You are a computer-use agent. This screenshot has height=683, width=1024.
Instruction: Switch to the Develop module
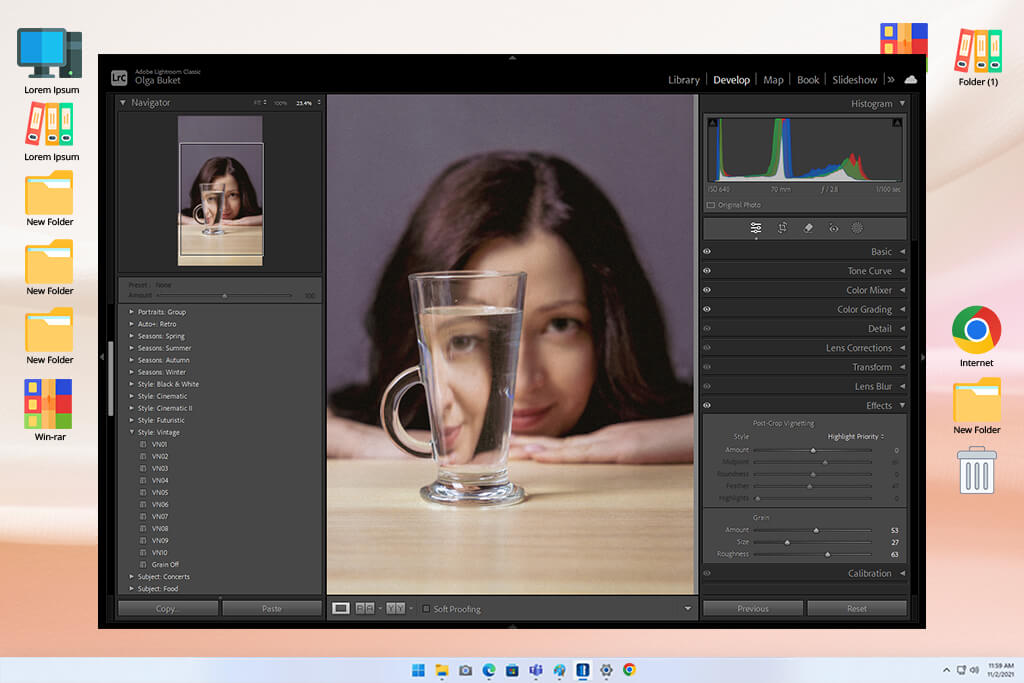coord(731,80)
